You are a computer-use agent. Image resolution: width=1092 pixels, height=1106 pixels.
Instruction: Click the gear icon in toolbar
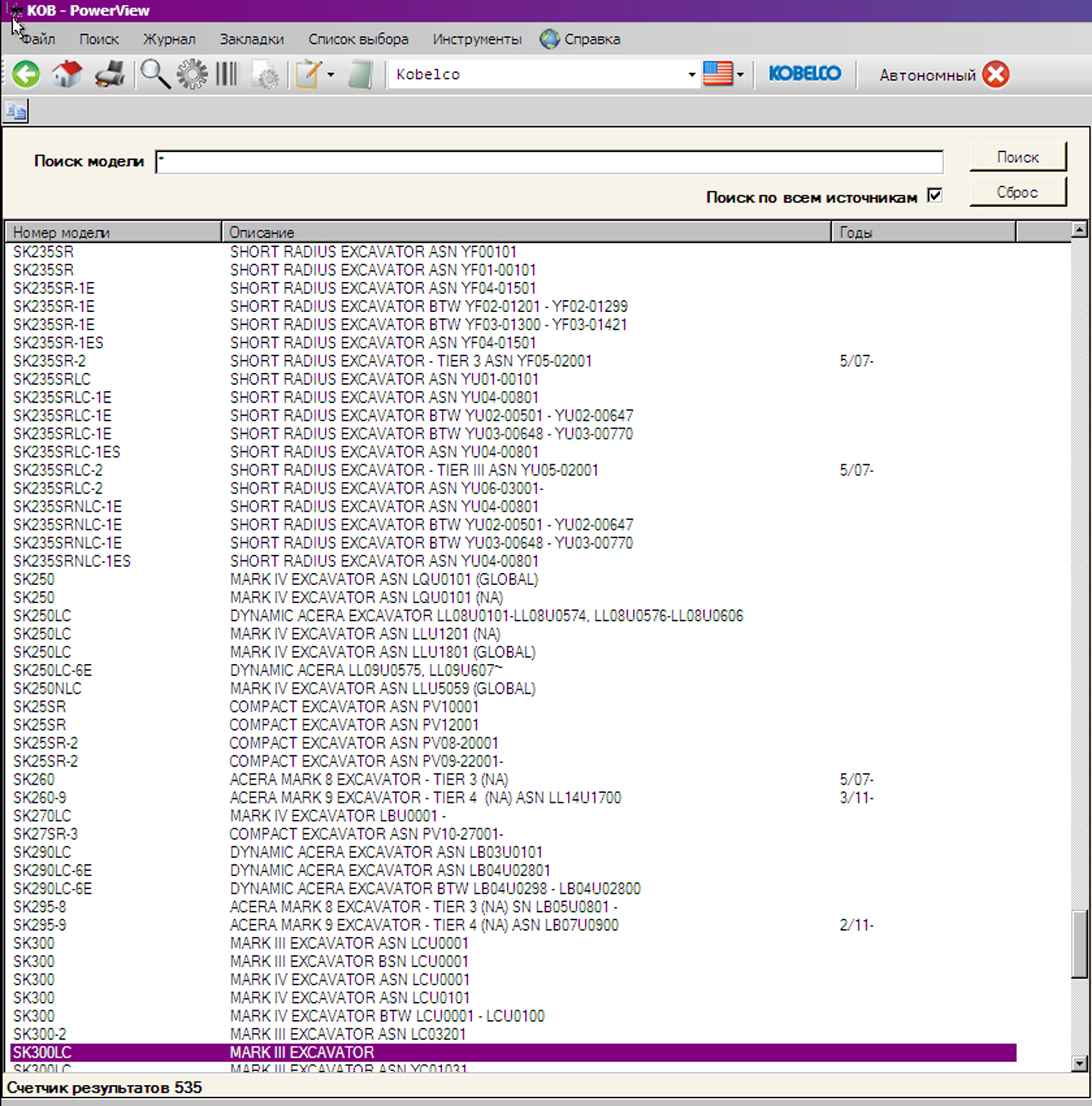coord(192,74)
